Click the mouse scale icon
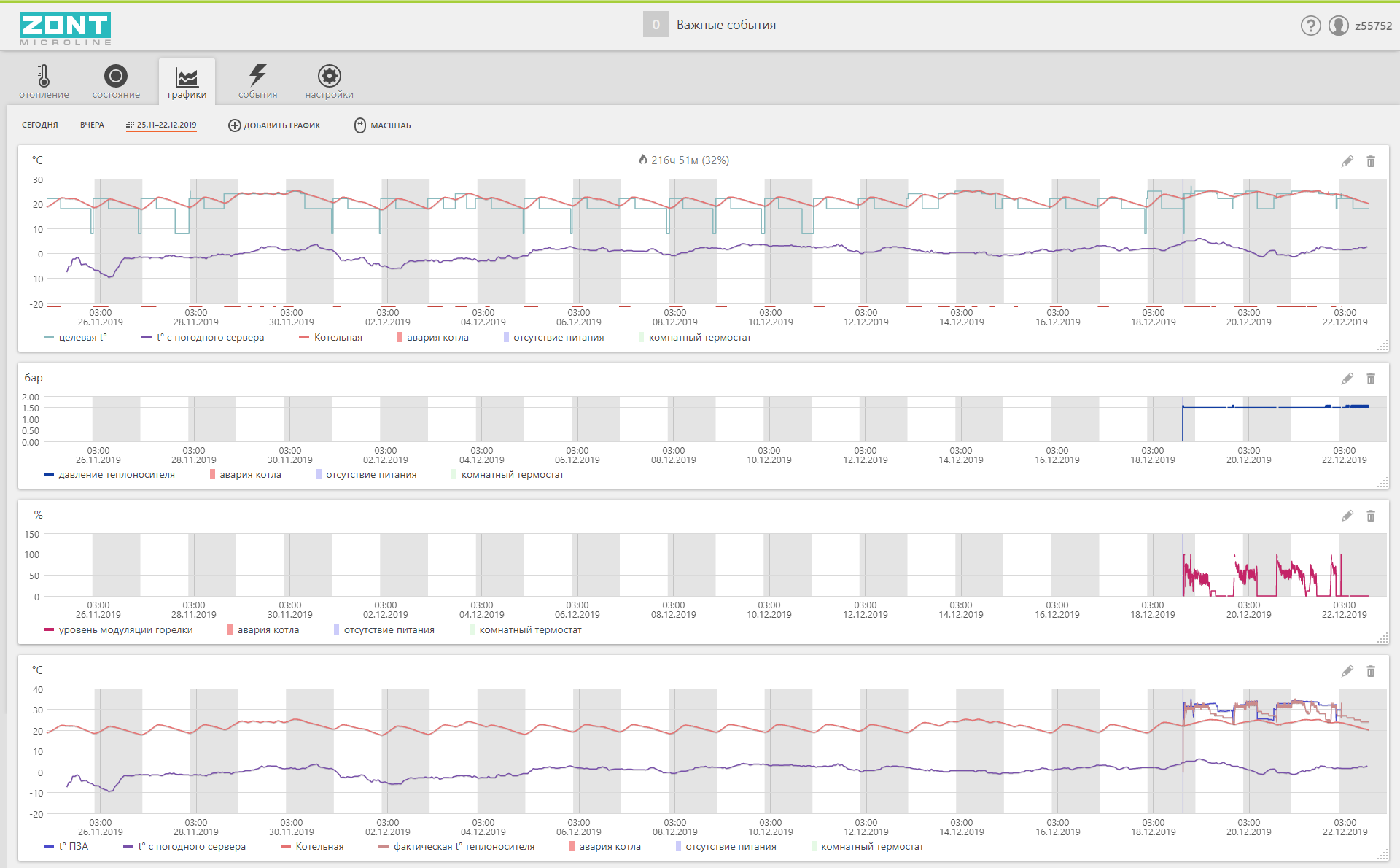This screenshot has width=1400, height=868. (x=360, y=125)
